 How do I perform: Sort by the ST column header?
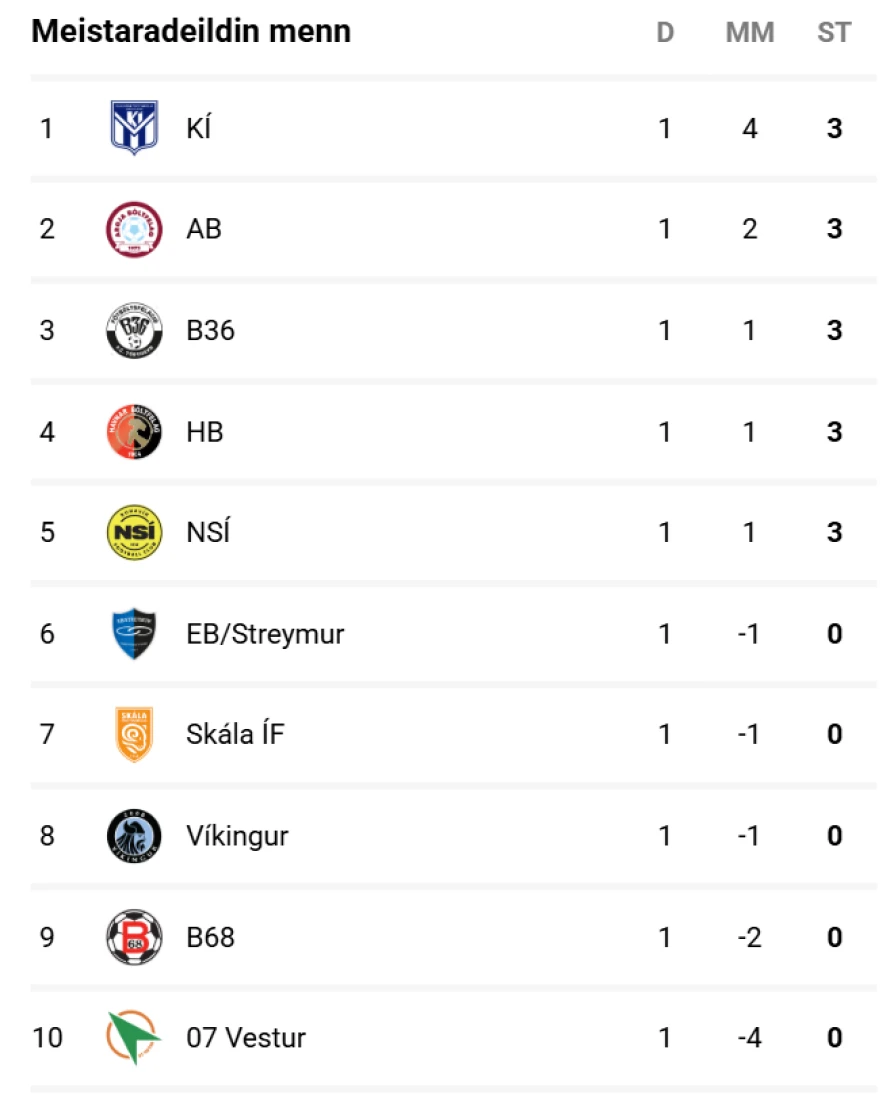coord(834,33)
